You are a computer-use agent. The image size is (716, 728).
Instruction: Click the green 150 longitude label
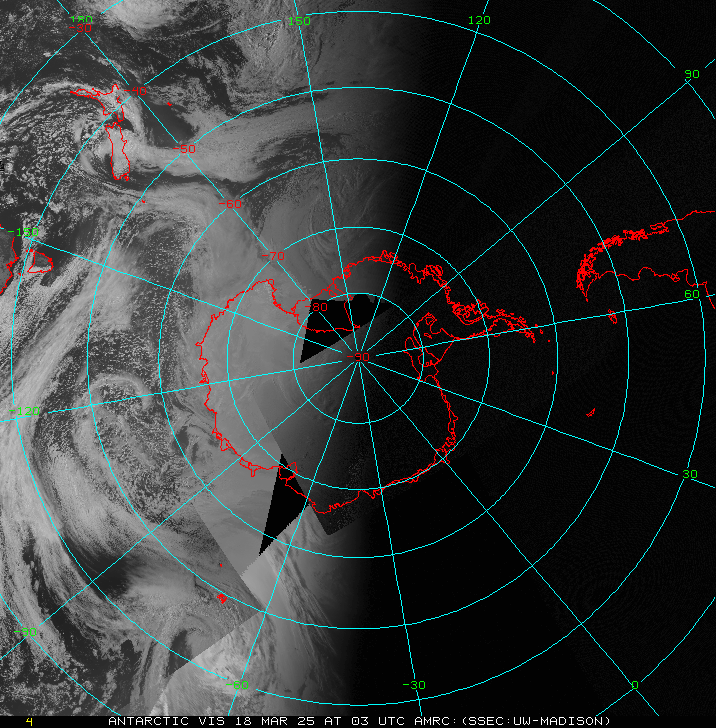tap(299, 21)
